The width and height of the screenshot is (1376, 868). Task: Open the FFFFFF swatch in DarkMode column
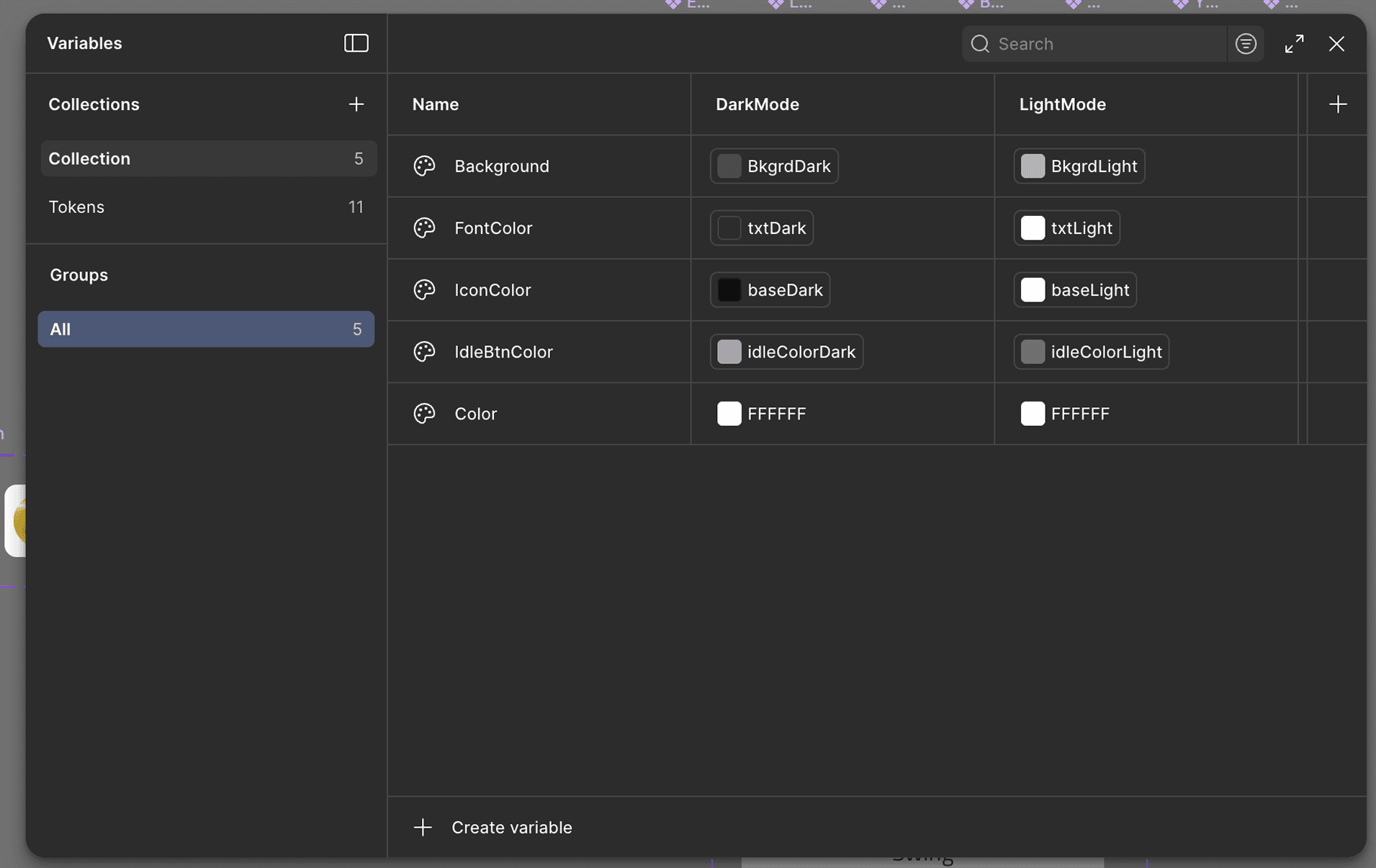(x=729, y=414)
